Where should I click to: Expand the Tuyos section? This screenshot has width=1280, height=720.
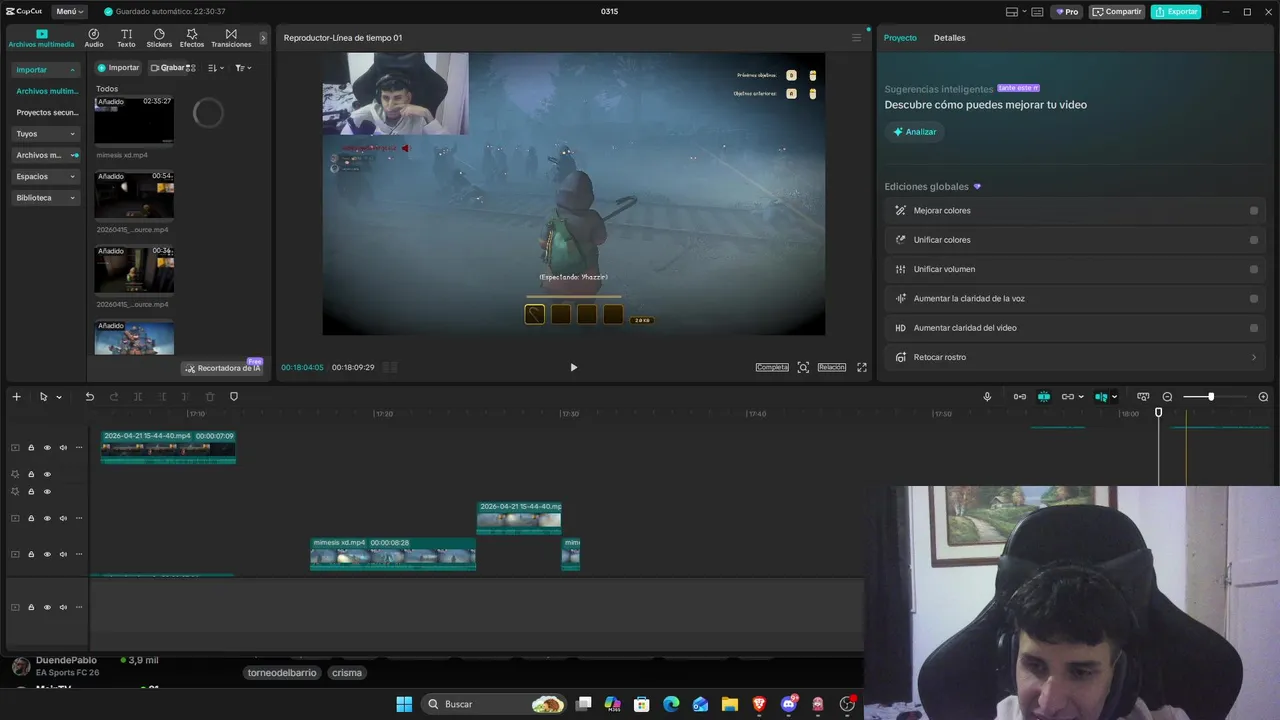[46, 134]
